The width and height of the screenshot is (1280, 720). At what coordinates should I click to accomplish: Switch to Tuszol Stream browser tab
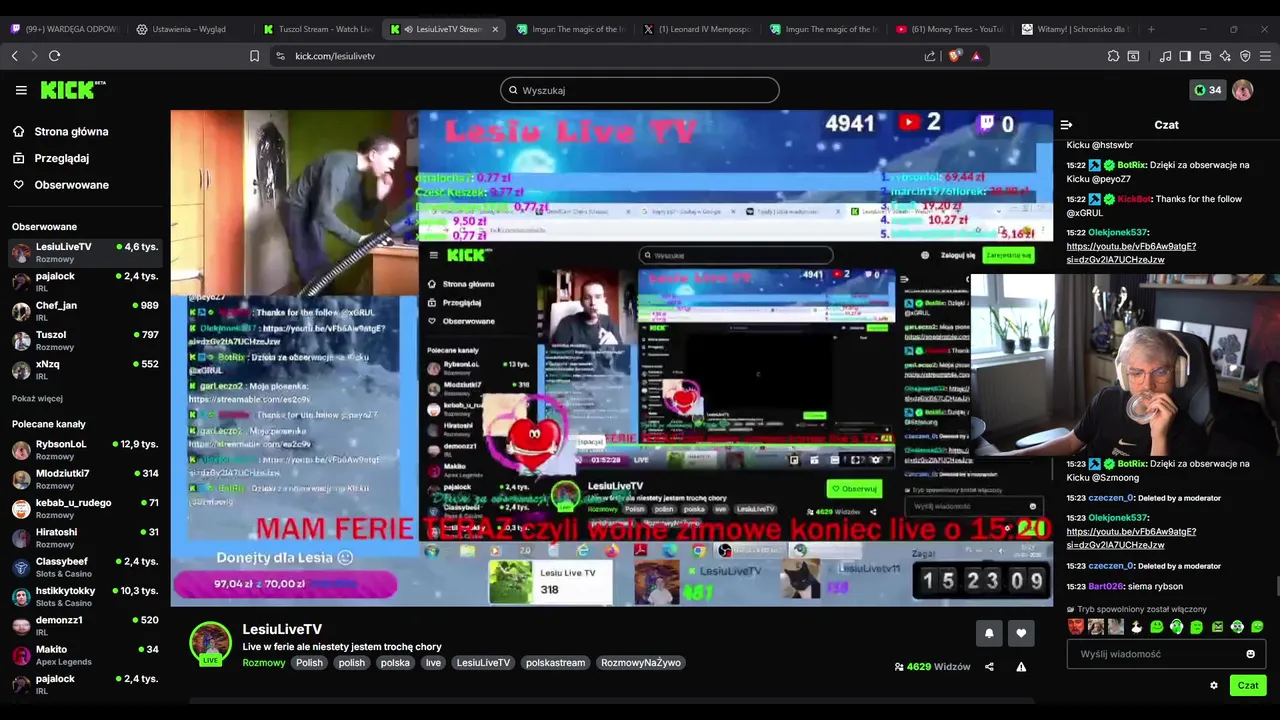[x=317, y=29]
